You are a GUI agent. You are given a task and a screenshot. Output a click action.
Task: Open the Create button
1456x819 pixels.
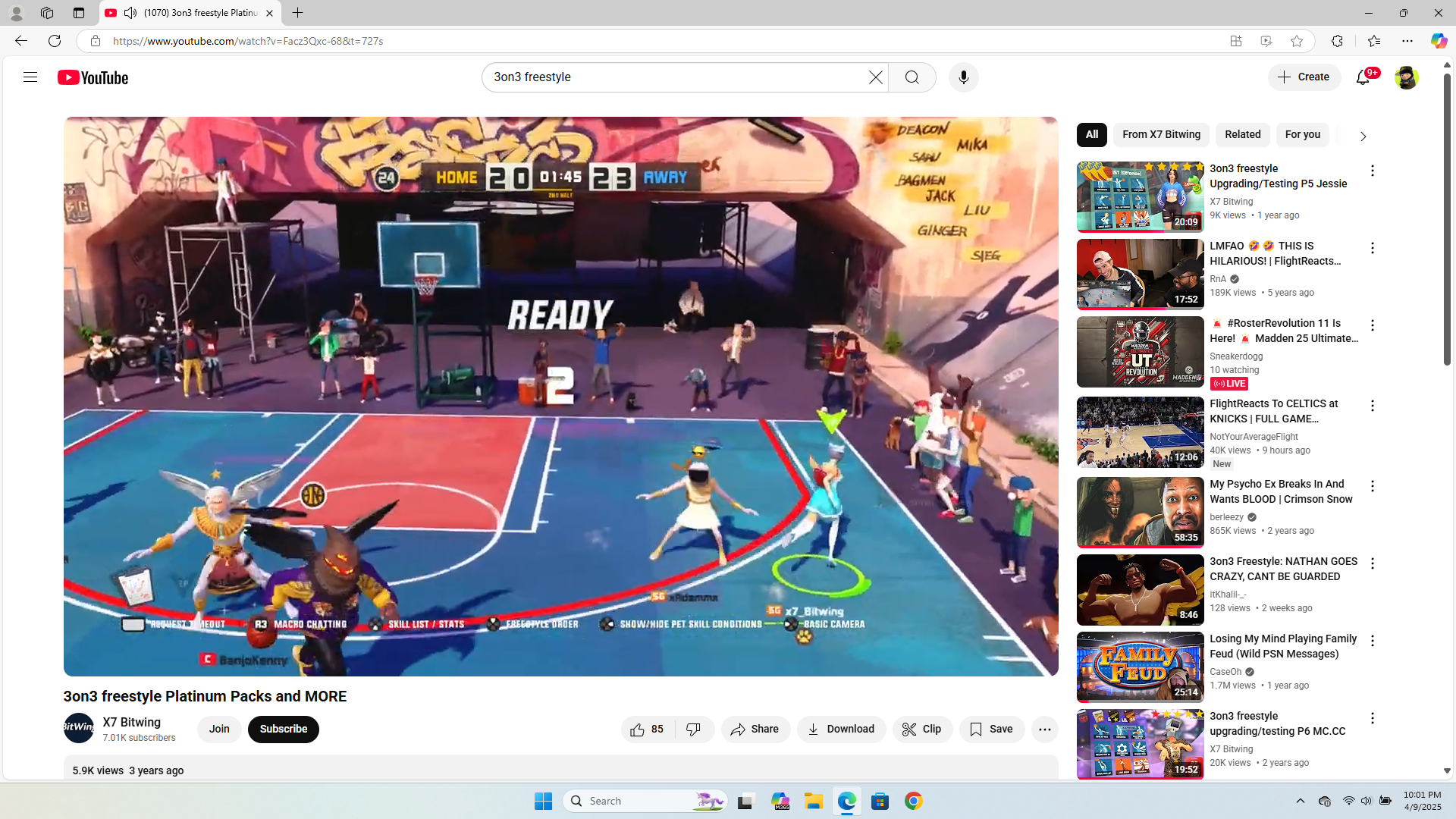pyautogui.click(x=1304, y=77)
